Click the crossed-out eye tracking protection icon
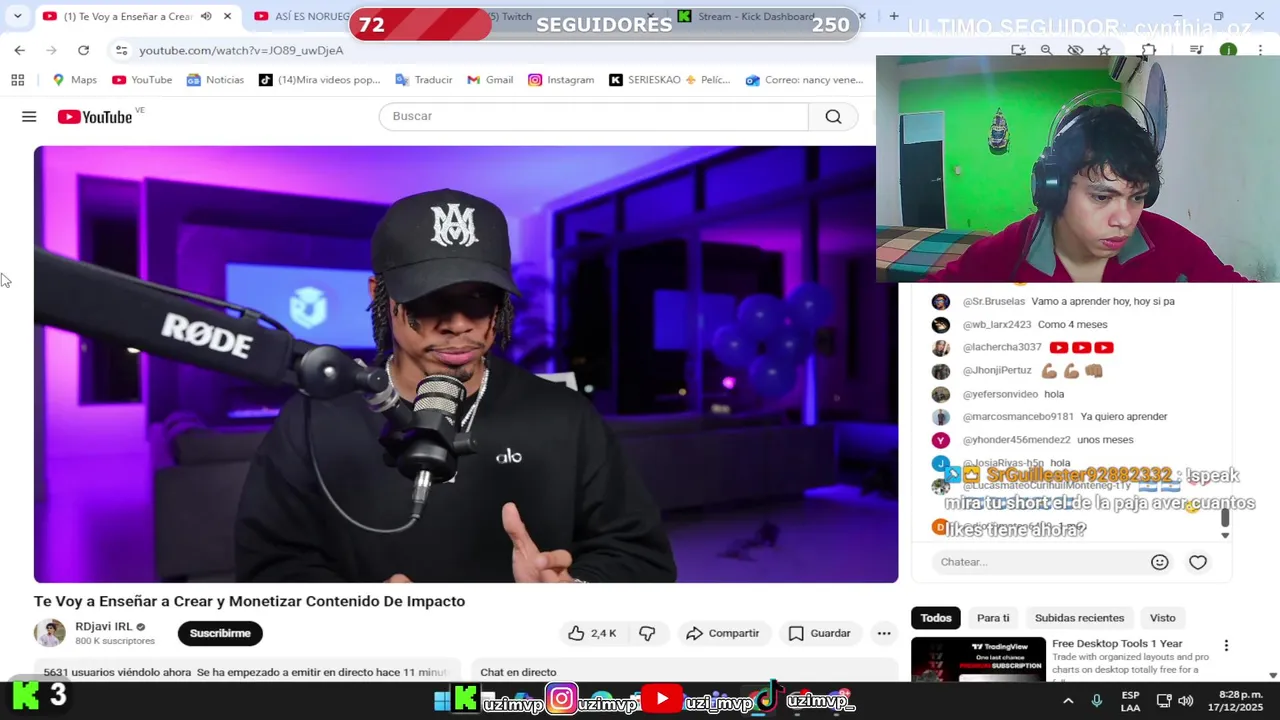The image size is (1280, 720). (x=1075, y=50)
